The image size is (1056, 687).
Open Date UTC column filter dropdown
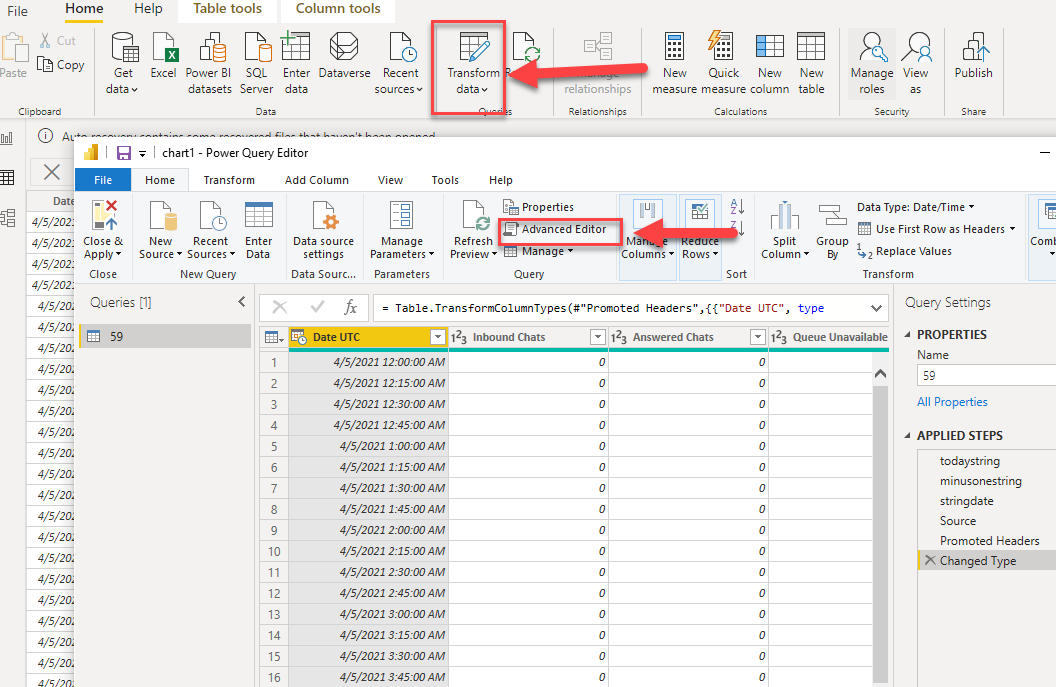pos(438,337)
